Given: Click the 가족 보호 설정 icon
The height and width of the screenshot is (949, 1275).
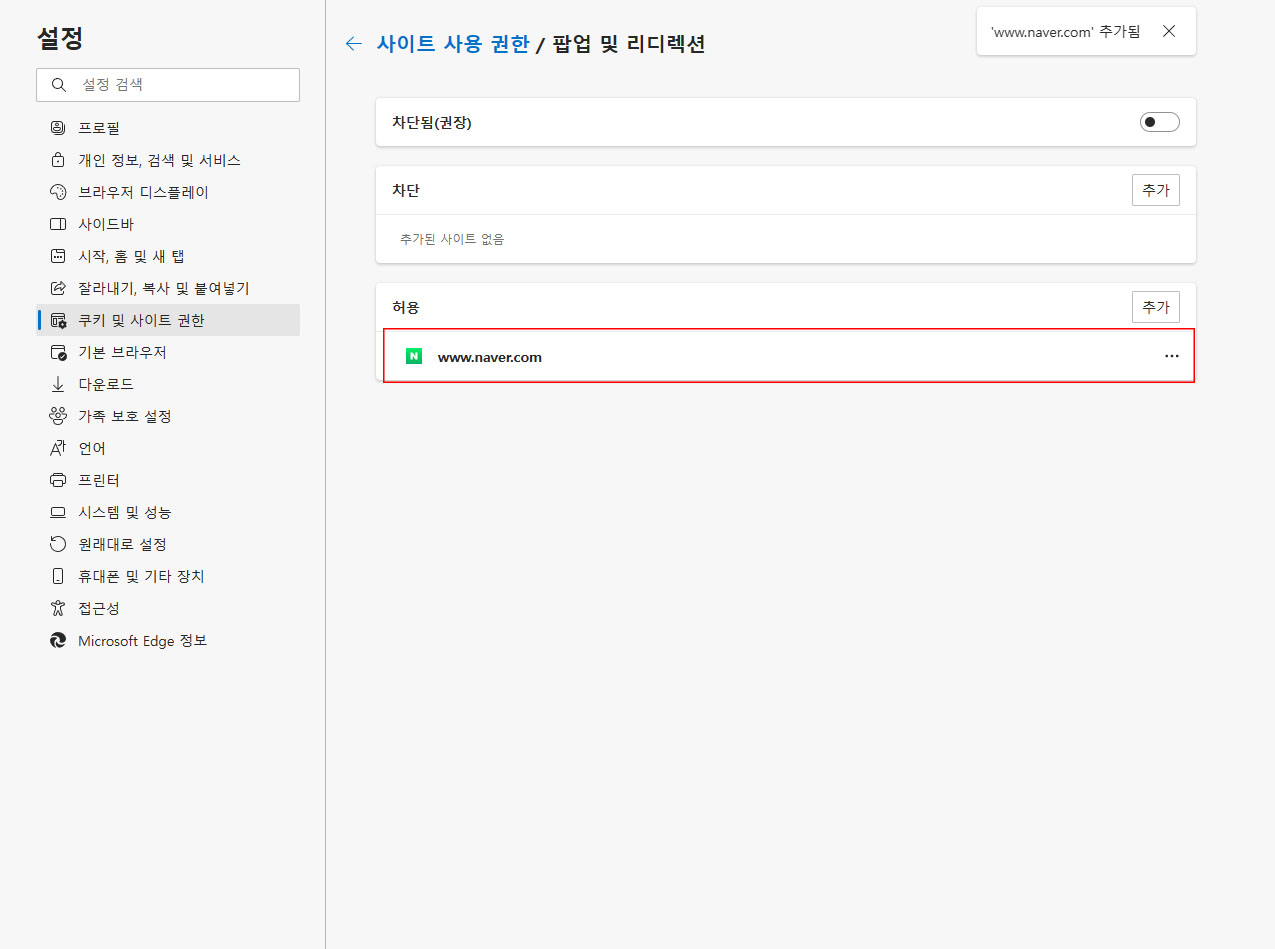Looking at the screenshot, I should [58, 416].
